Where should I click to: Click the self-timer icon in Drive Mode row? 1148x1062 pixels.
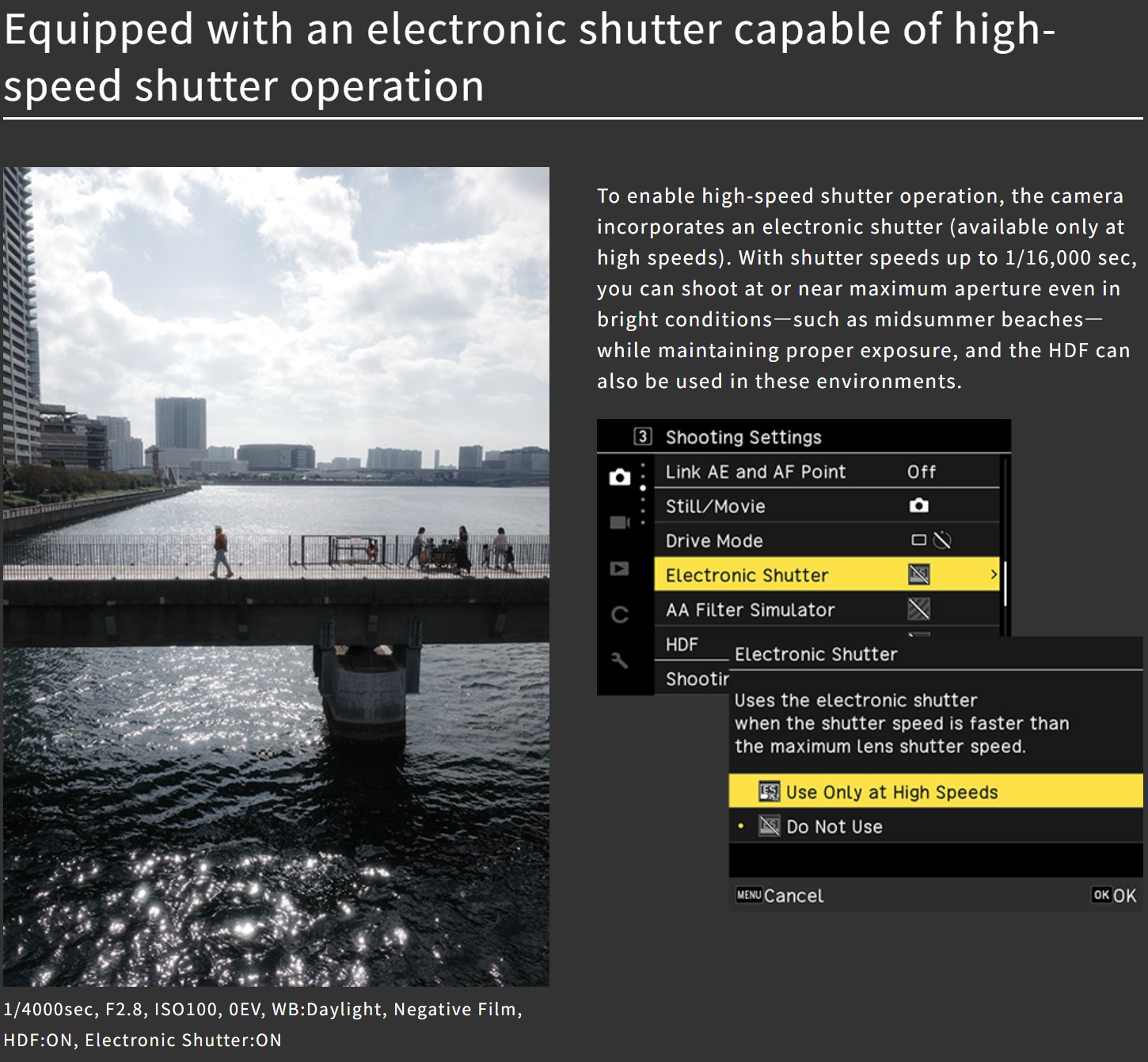[x=942, y=541]
